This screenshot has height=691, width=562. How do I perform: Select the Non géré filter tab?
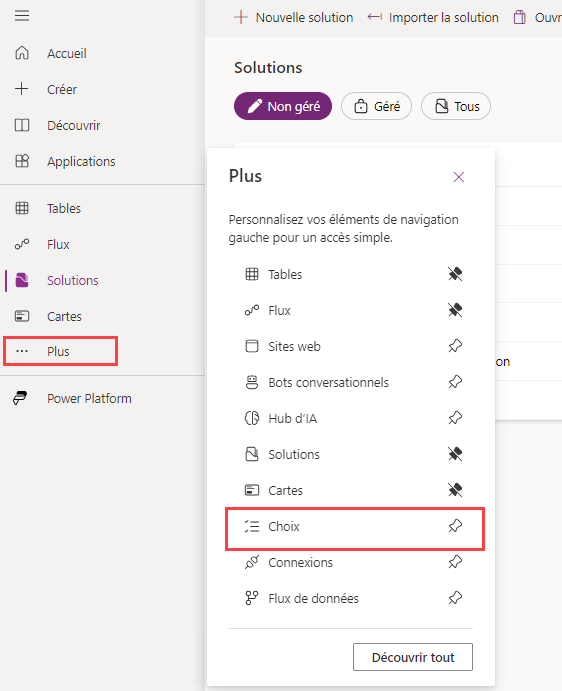283,106
